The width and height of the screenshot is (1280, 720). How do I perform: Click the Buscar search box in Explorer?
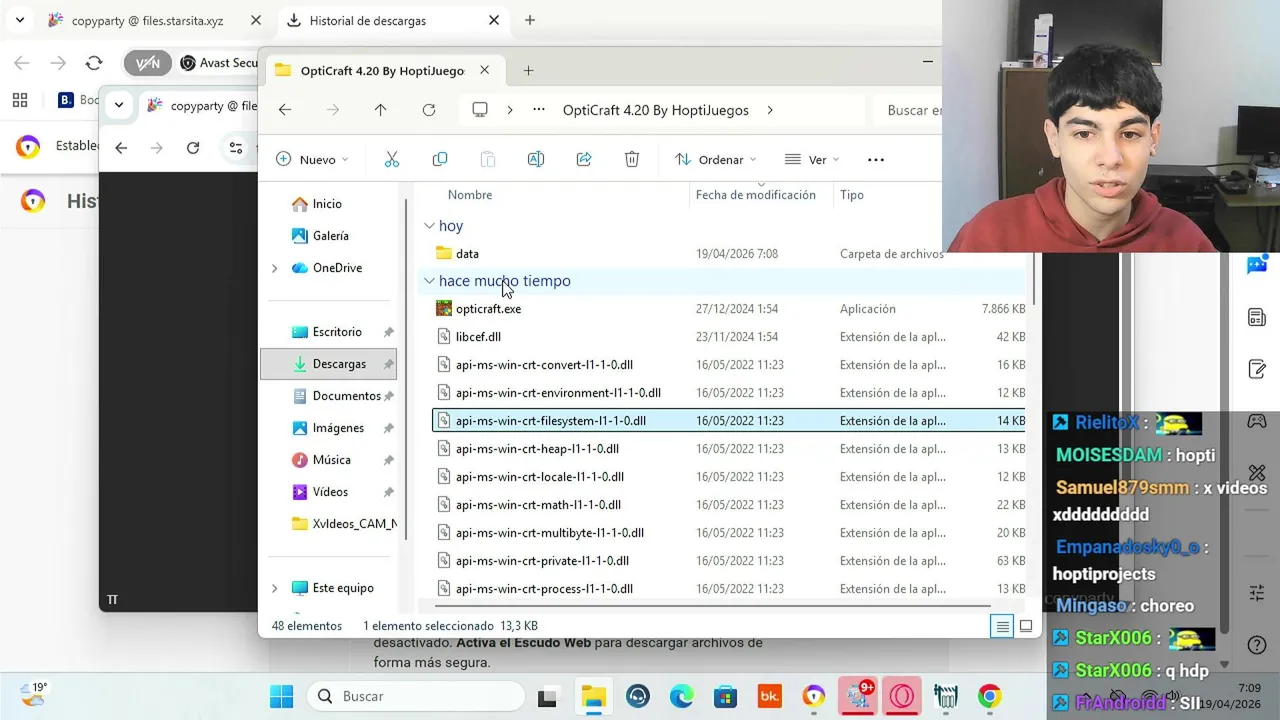click(x=910, y=110)
